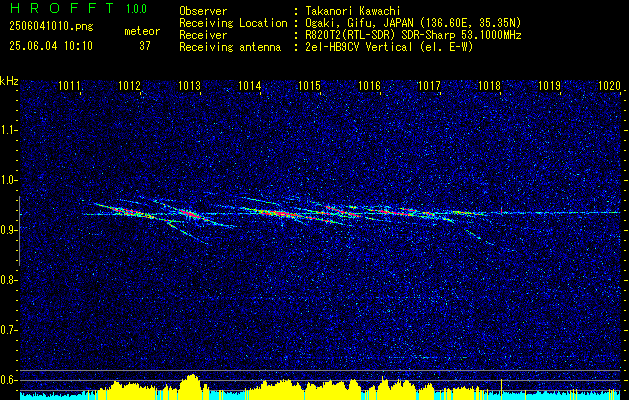Click the timestamp 25.06.04 10:10

tap(51, 45)
